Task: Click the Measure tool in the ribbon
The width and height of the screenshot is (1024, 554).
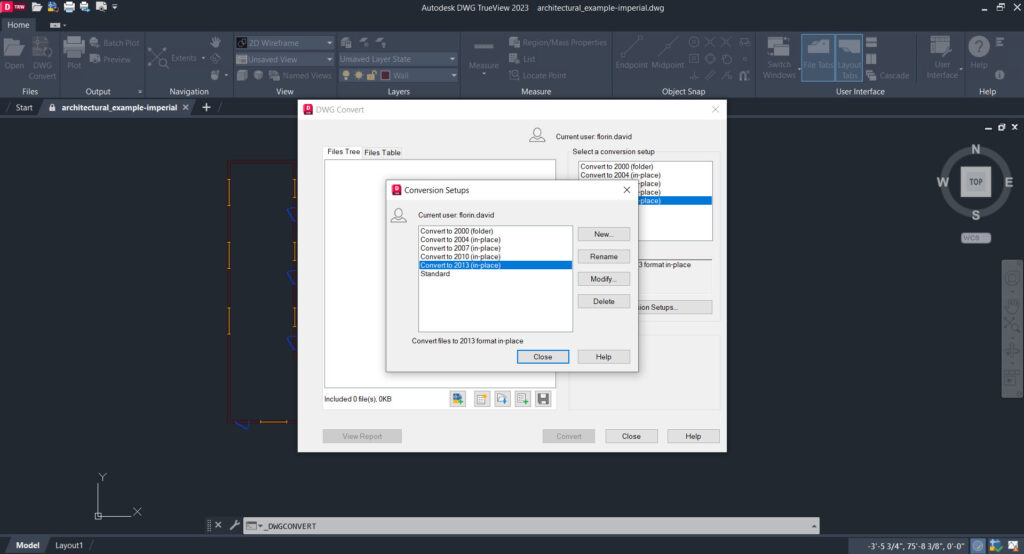Action: pos(484,56)
